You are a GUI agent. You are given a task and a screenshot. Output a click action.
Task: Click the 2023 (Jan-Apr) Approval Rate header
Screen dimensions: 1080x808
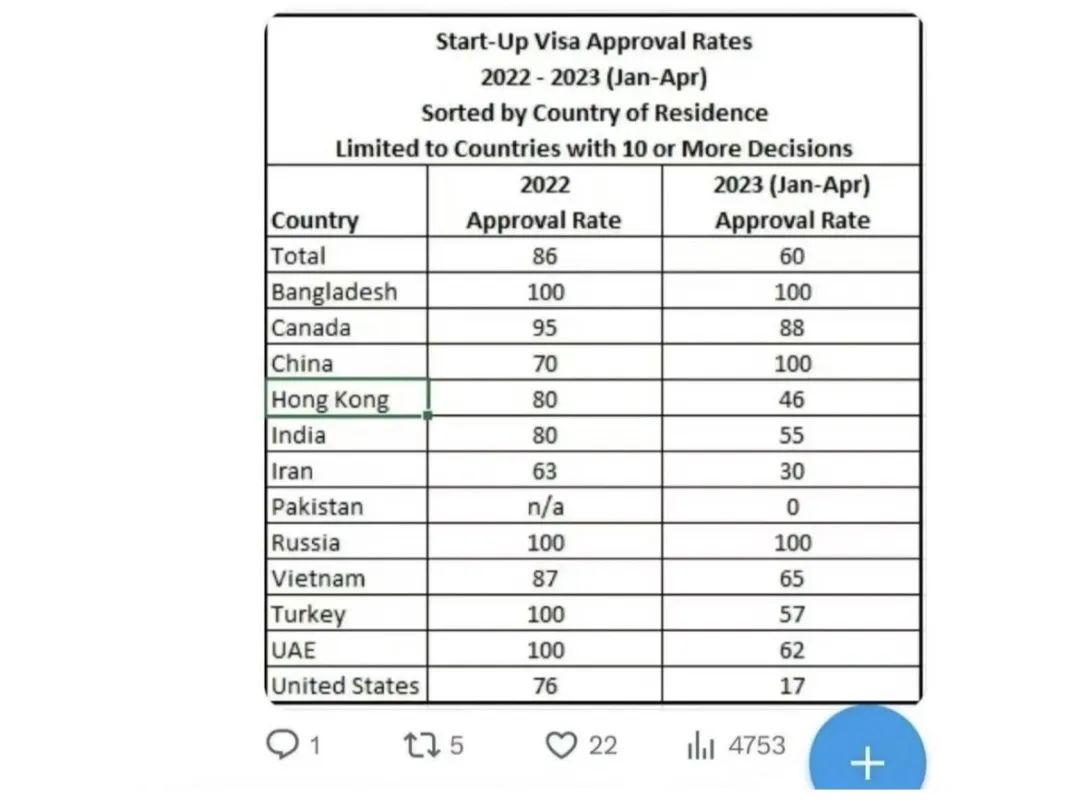792,203
